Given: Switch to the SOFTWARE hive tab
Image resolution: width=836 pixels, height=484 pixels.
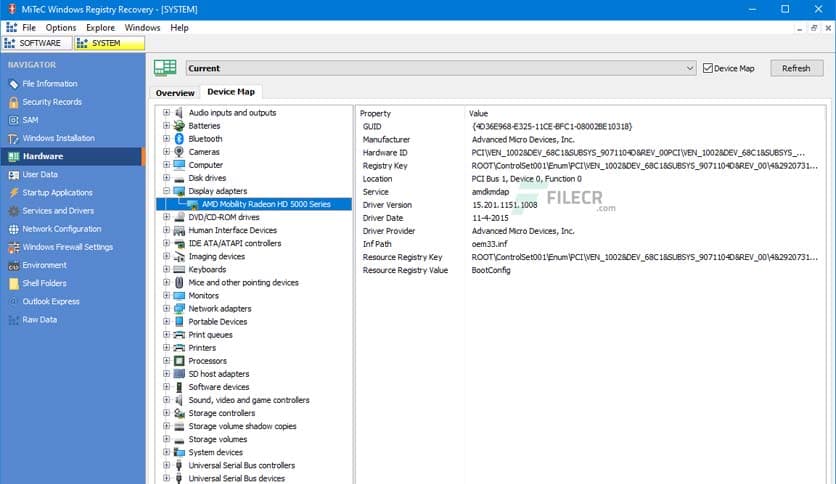Looking at the screenshot, I should [36, 43].
